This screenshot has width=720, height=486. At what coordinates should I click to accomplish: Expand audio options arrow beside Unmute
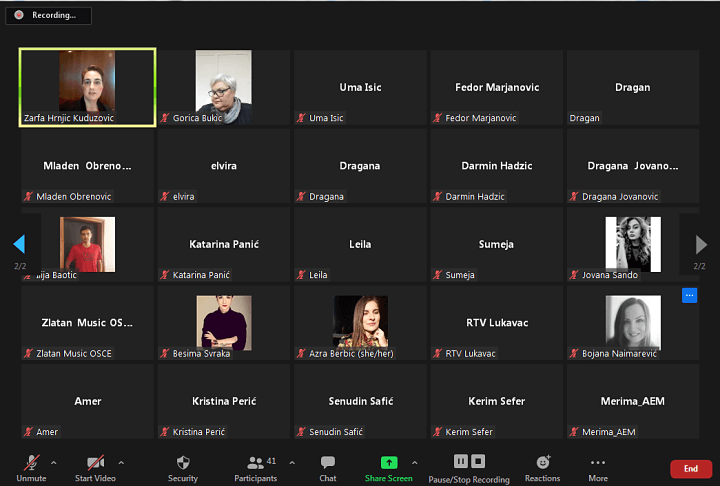pos(54,462)
